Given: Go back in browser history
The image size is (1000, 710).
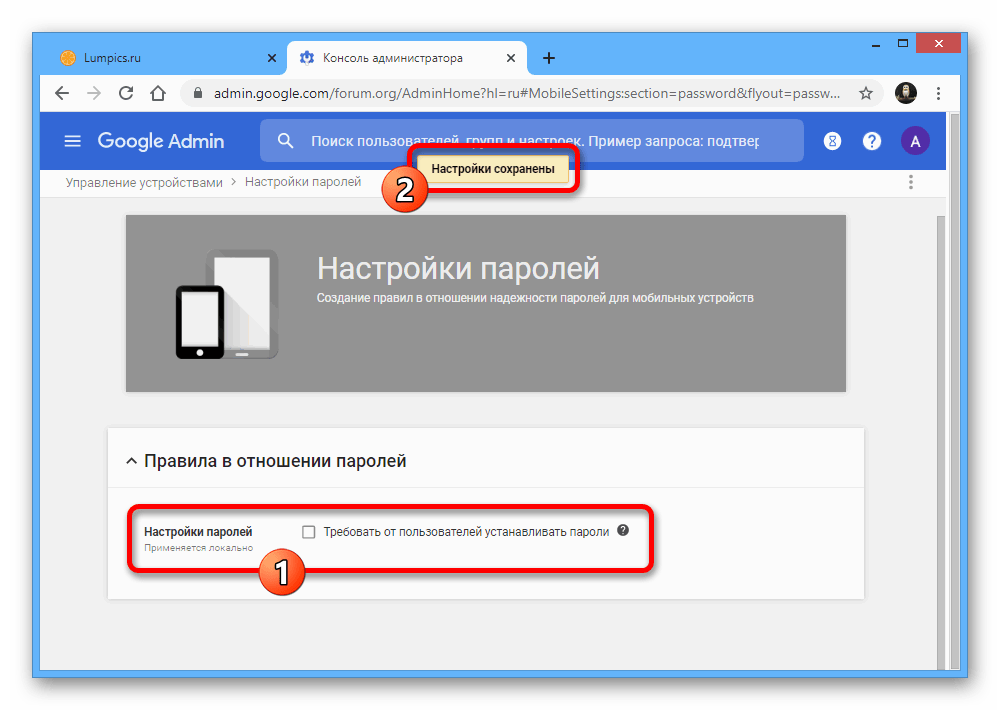Looking at the screenshot, I should [x=62, y=93].
